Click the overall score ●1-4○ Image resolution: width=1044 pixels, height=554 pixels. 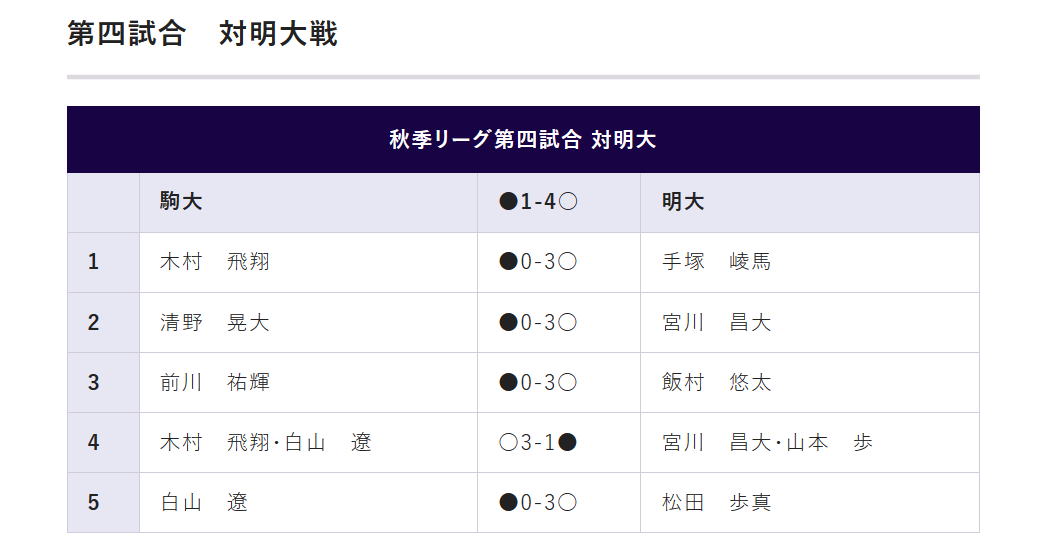coord(538,202)
